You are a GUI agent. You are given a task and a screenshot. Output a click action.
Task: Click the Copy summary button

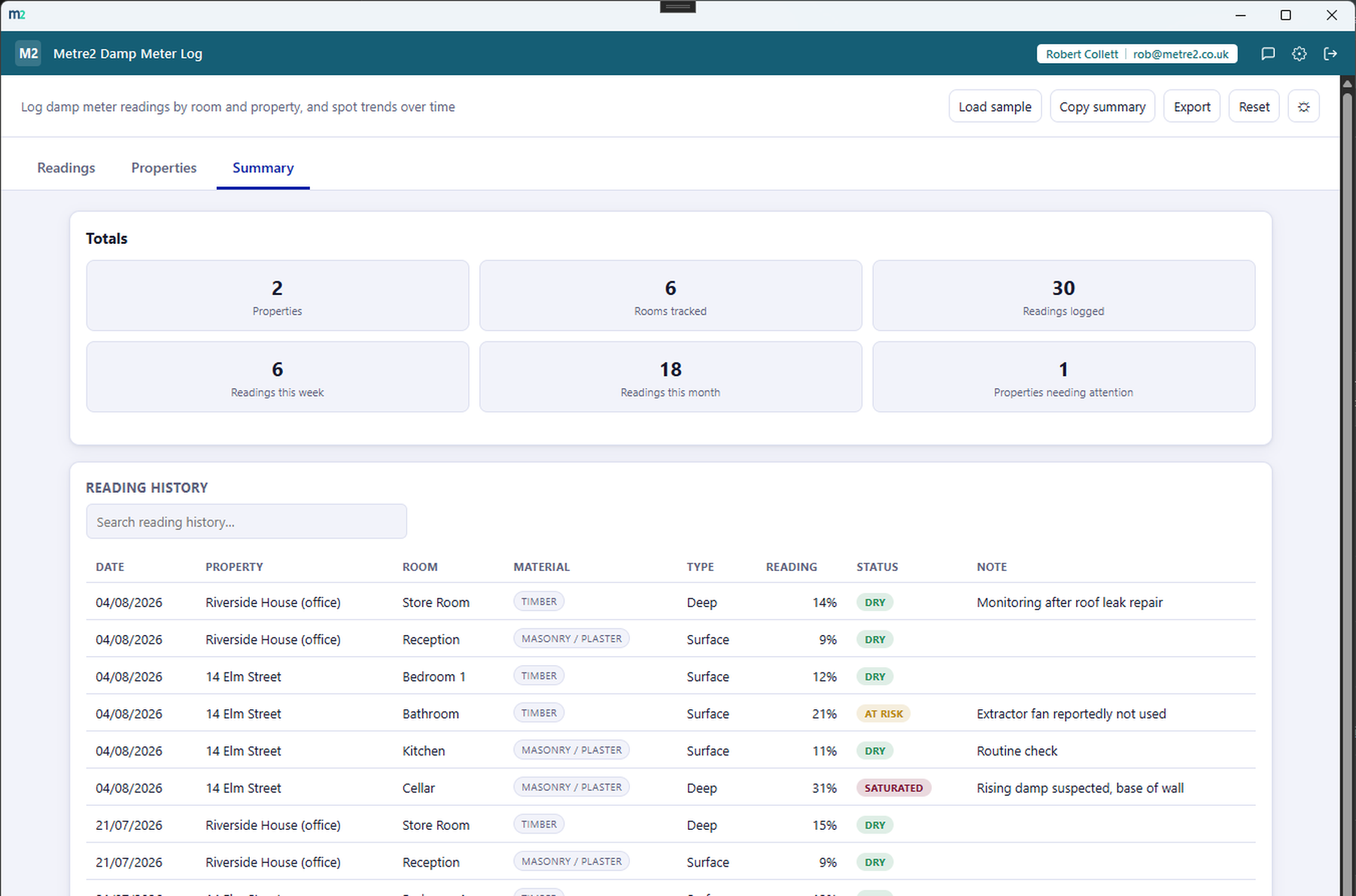pyautogui.click(x=1102, y=107)
